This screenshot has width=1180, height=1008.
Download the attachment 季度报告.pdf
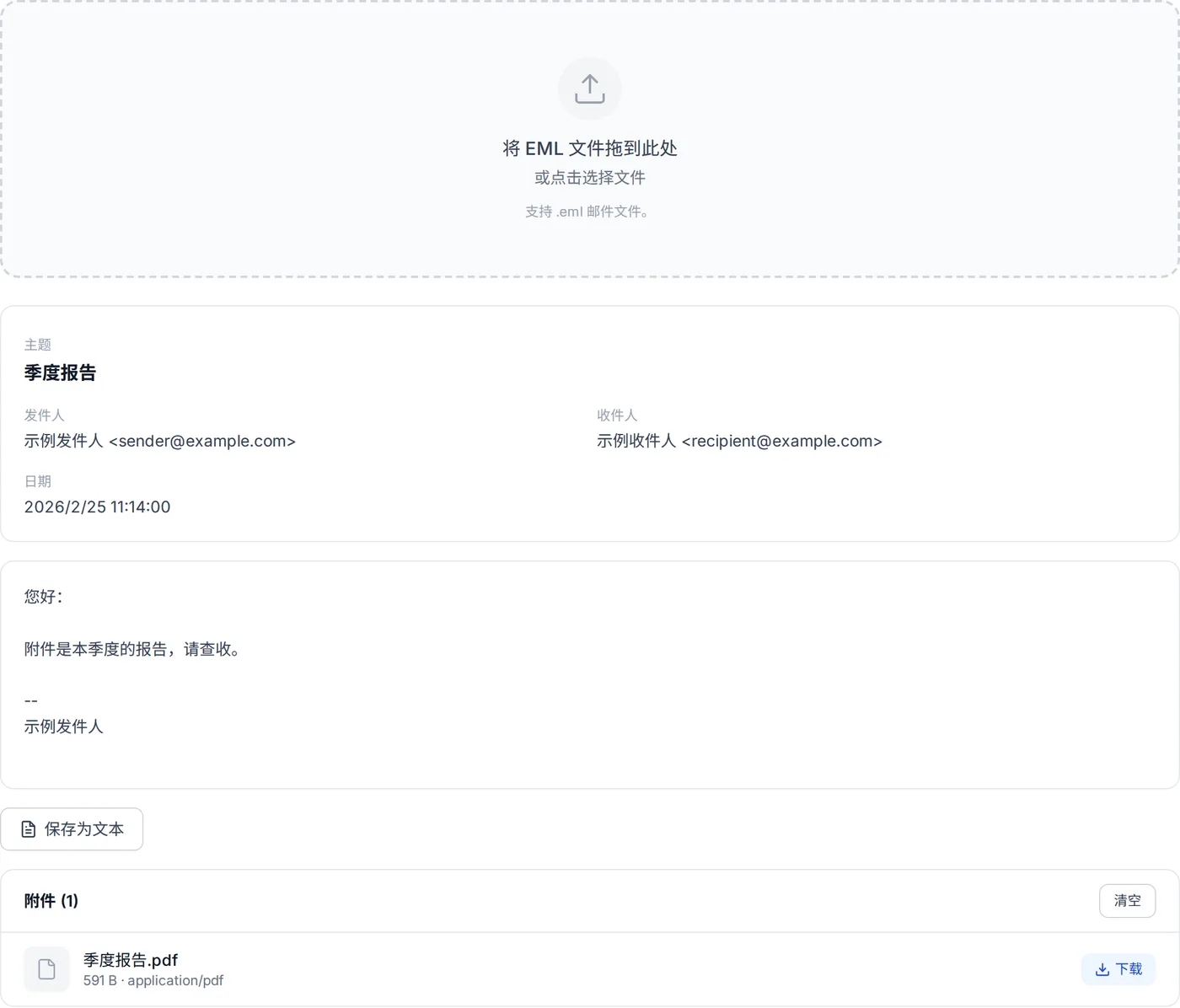pyautogui.click(x=1118, y=969)
